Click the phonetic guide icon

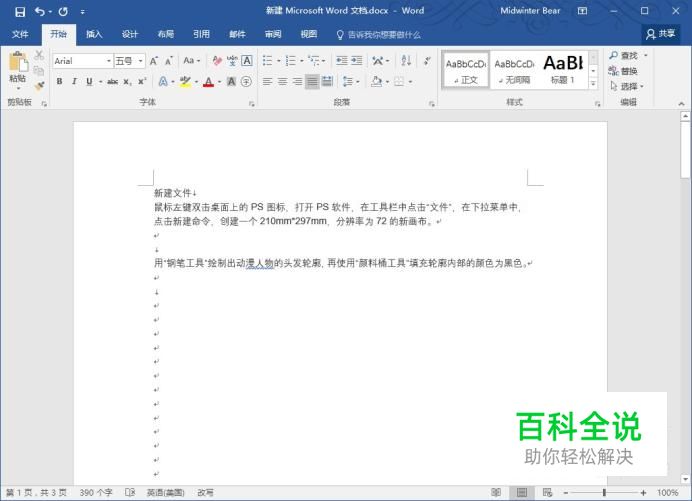click(x=232, y=61)
